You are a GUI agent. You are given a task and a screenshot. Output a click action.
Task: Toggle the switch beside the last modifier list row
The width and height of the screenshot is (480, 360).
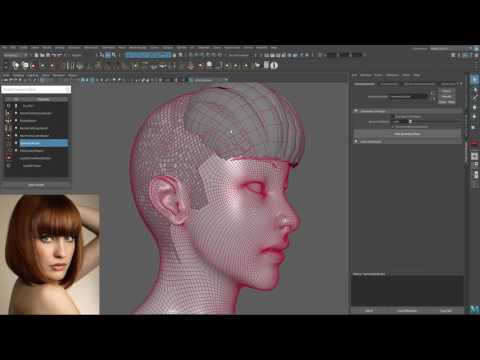pos(10,165)
